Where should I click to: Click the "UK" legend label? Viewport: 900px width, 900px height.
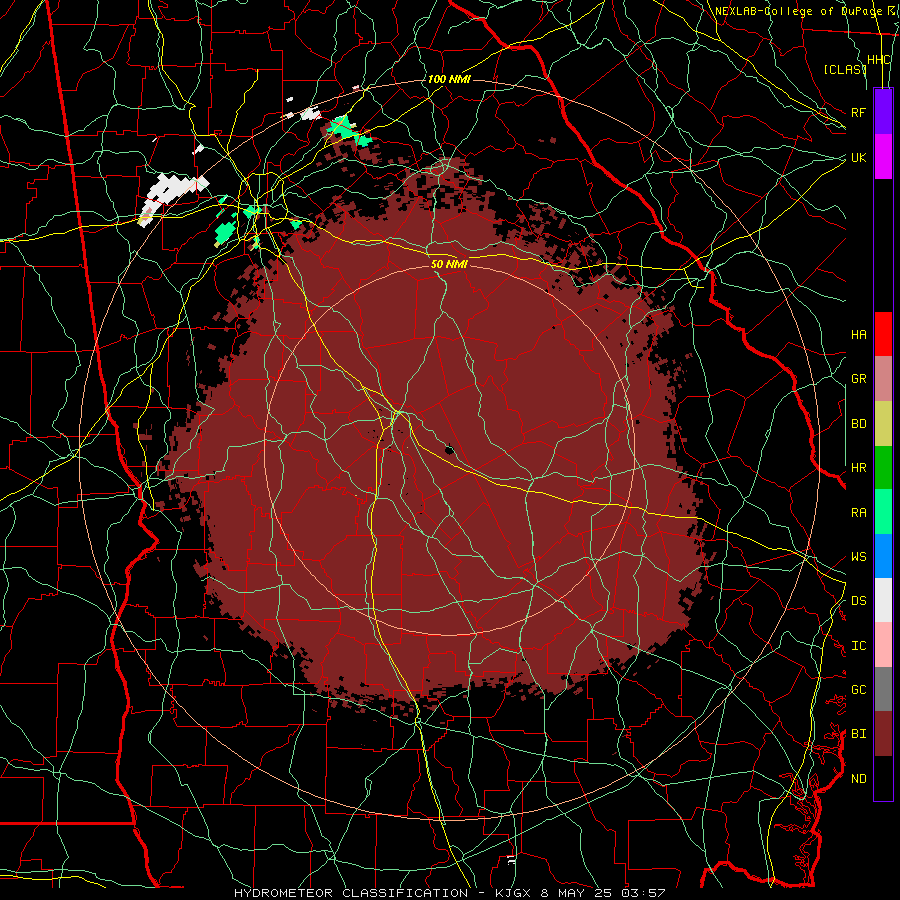(x=859, y=157)
